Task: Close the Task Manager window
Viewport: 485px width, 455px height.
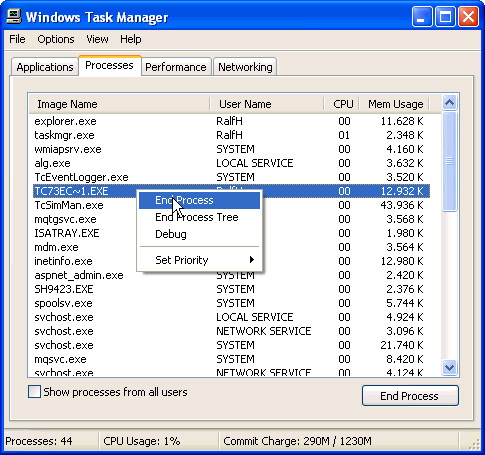Action: (468, 17)
